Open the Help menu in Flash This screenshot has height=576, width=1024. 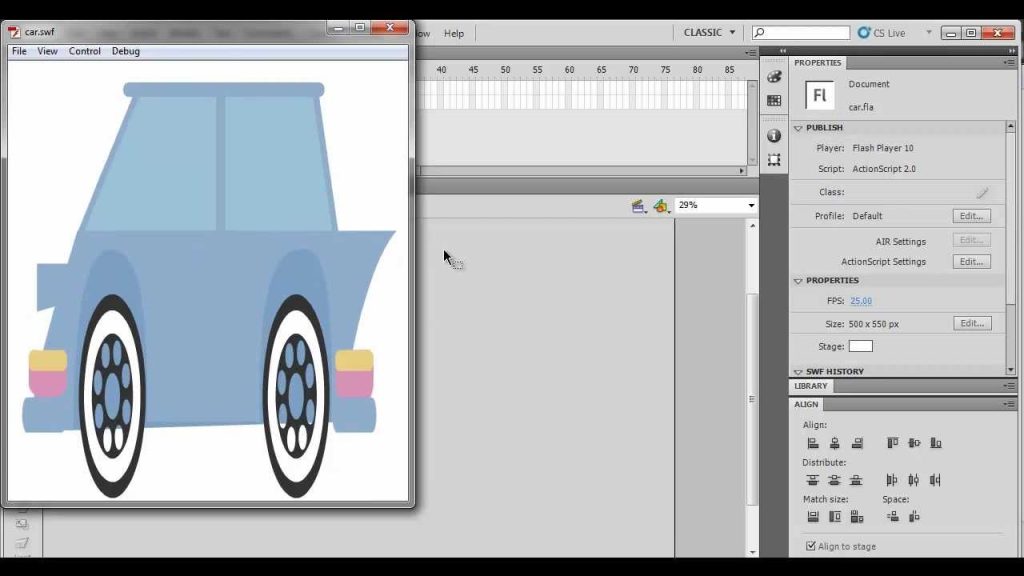pyautogui.click(x=454, y=33)
